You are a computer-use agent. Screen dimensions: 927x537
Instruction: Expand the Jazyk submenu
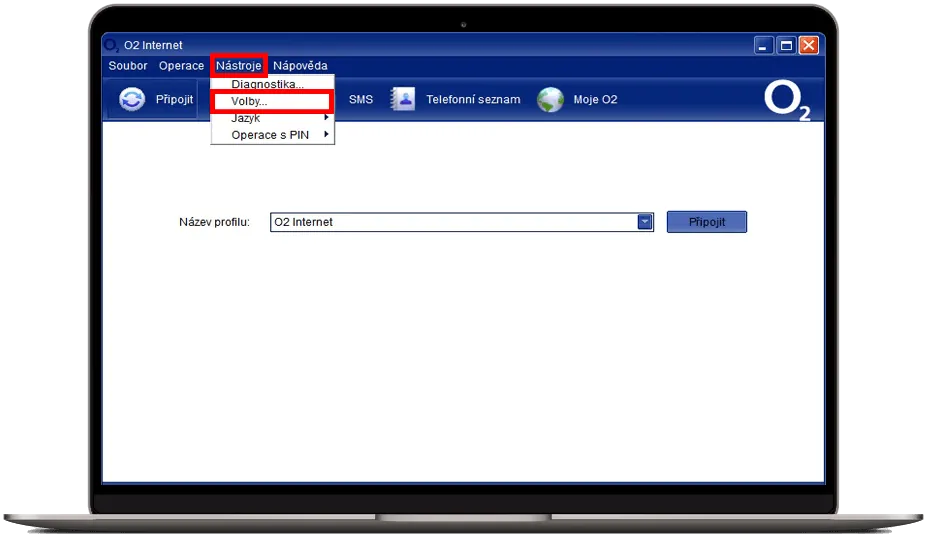point(273,118)
